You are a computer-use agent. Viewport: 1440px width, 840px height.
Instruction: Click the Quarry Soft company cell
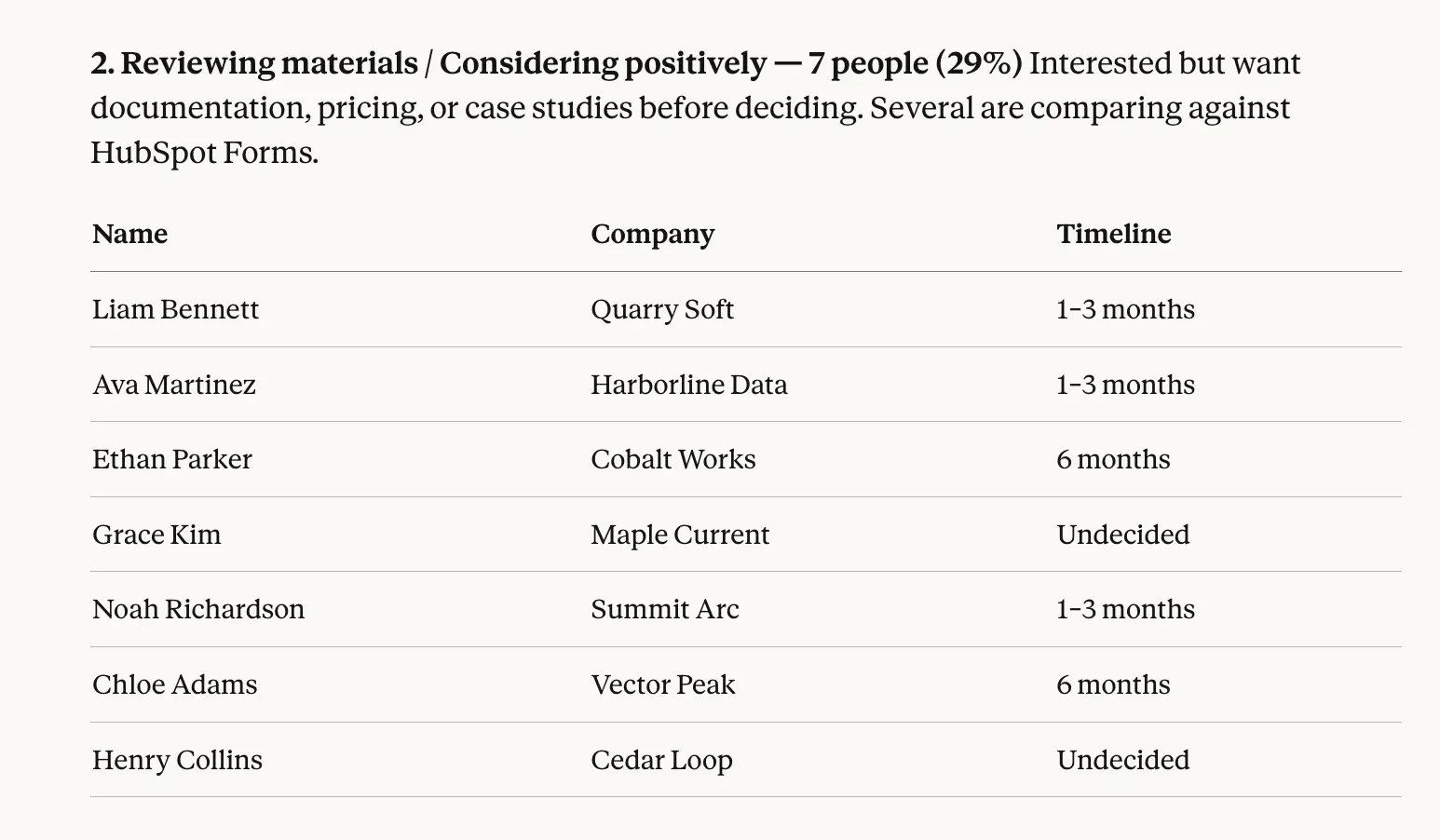pyautogui.click(x=661, y=309)
